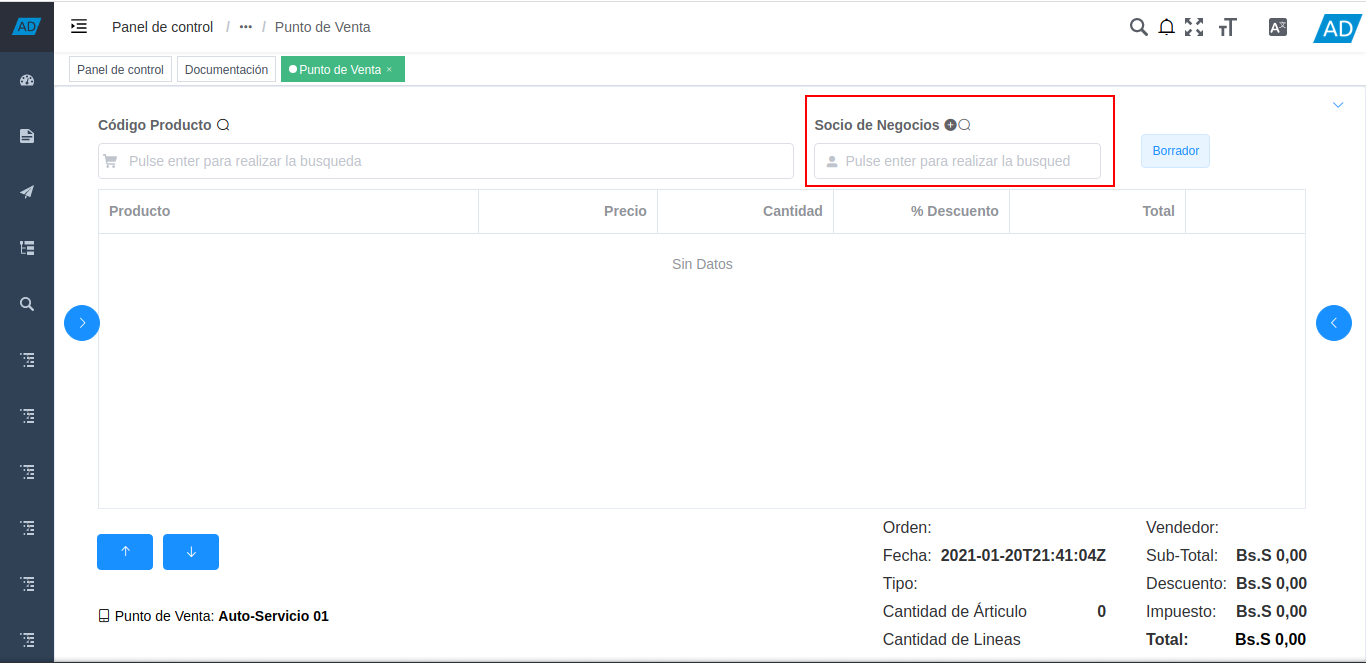Click the Auto-Servicio 01 point of sale label
The image size is (1366, 663).
click(x=273, y=616)
